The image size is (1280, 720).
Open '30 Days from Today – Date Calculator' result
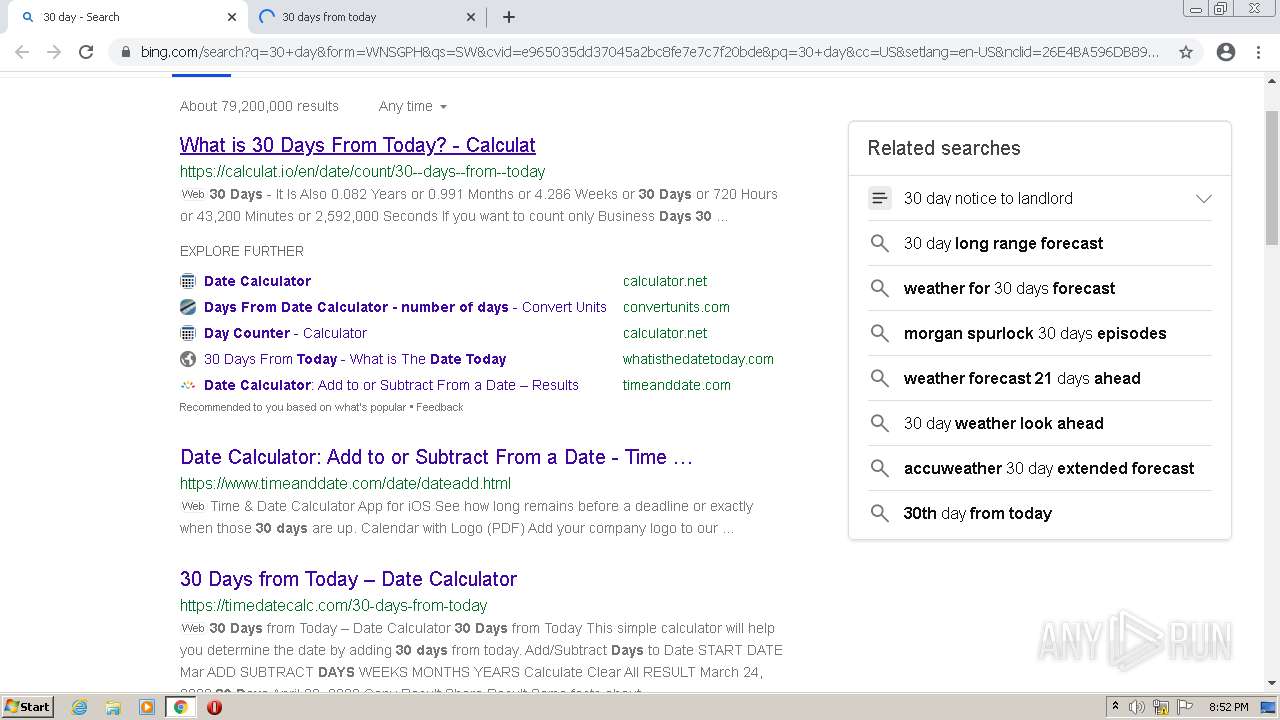coord(348,579)
